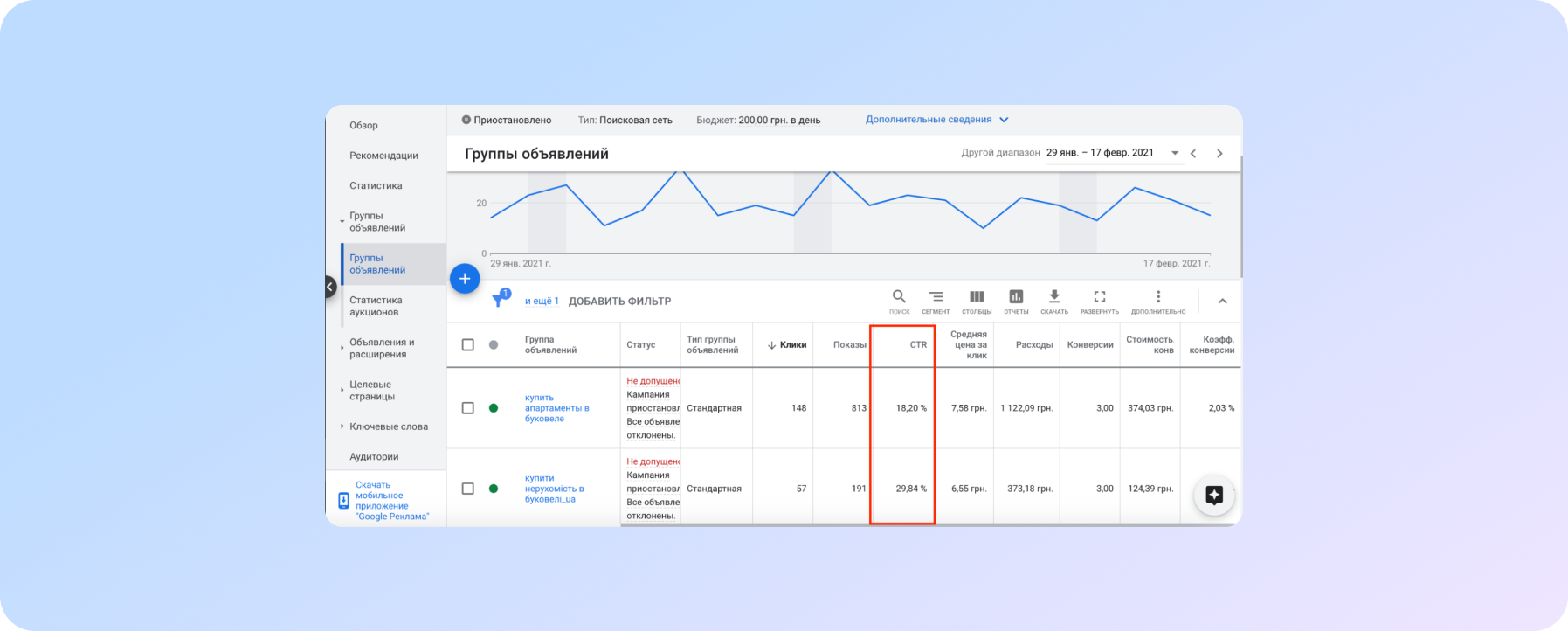Collapse the sidebar with black arrow handle
Viewport: 1568px width, 631px height.
point(330,287)
